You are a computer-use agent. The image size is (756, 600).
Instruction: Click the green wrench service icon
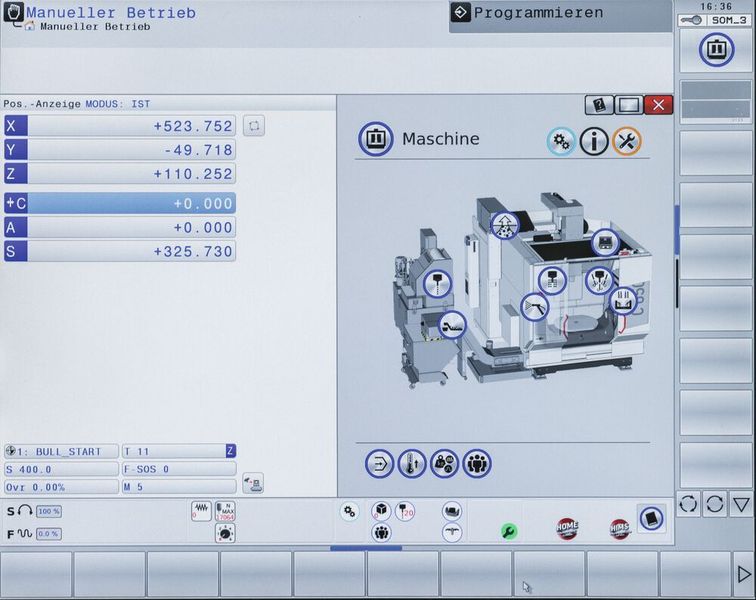tap(508, 532)
